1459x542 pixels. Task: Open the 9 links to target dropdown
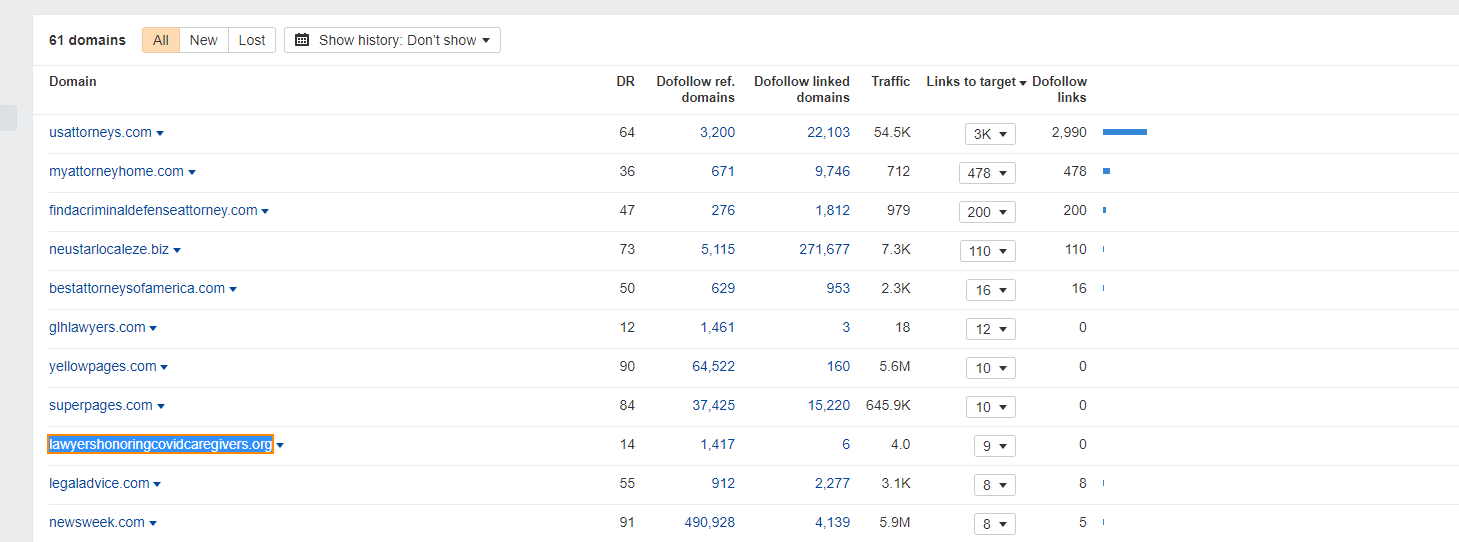coord(995,445)
